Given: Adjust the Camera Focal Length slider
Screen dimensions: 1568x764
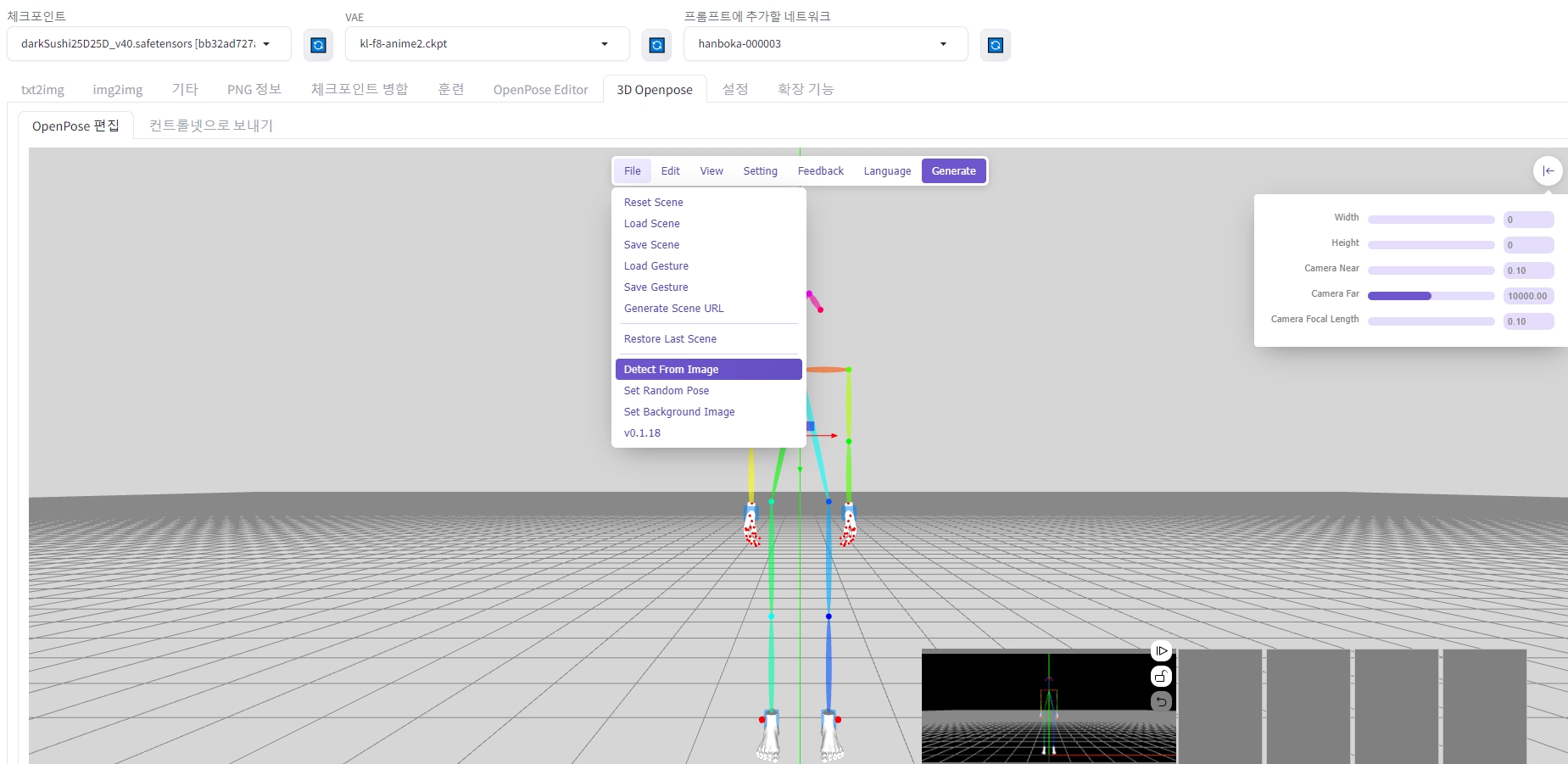Looking at the screenshot, I should 1431,321.
